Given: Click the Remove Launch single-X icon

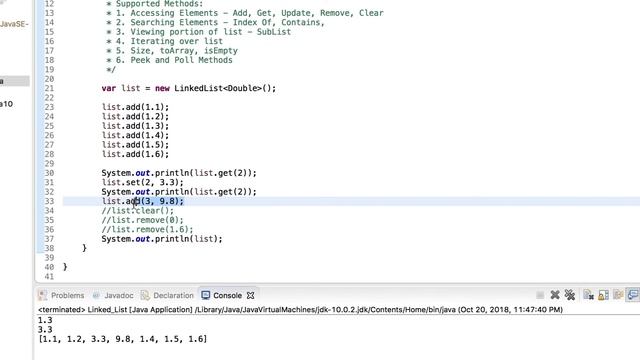Looking at the screenshot, I should (555, 295).
